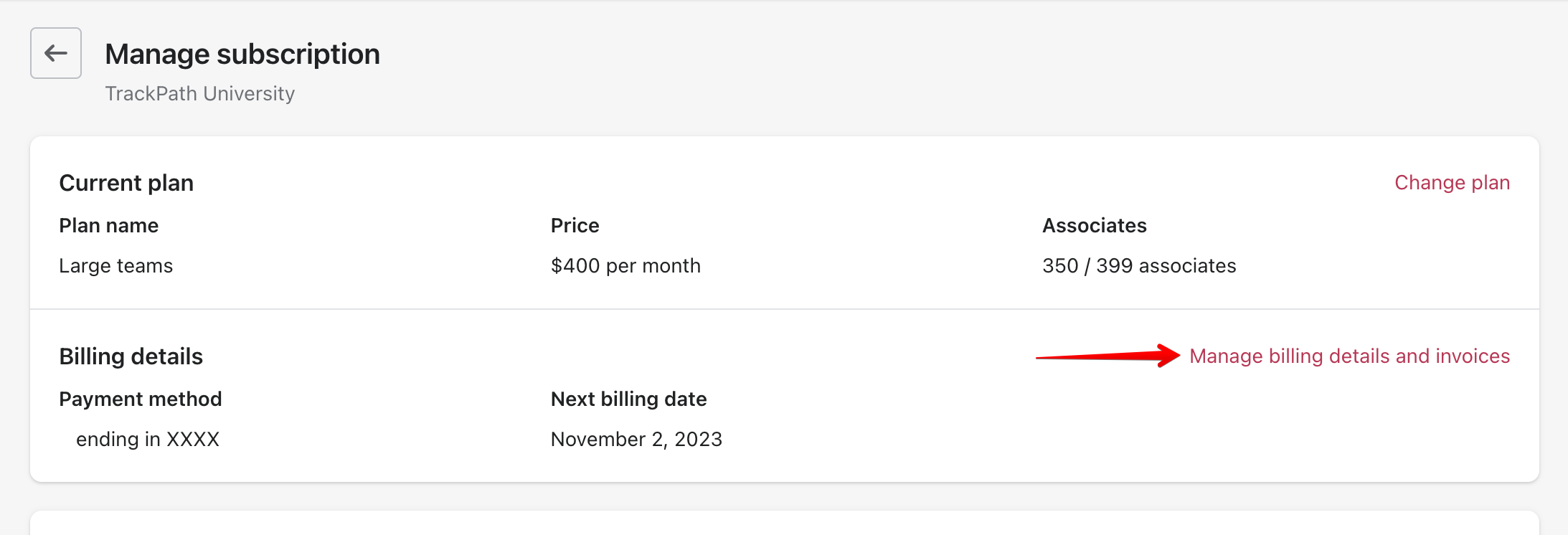Viewport: 1568px width, 535px height.
Task: Select the back navigation button
Action: click(55, 53)
